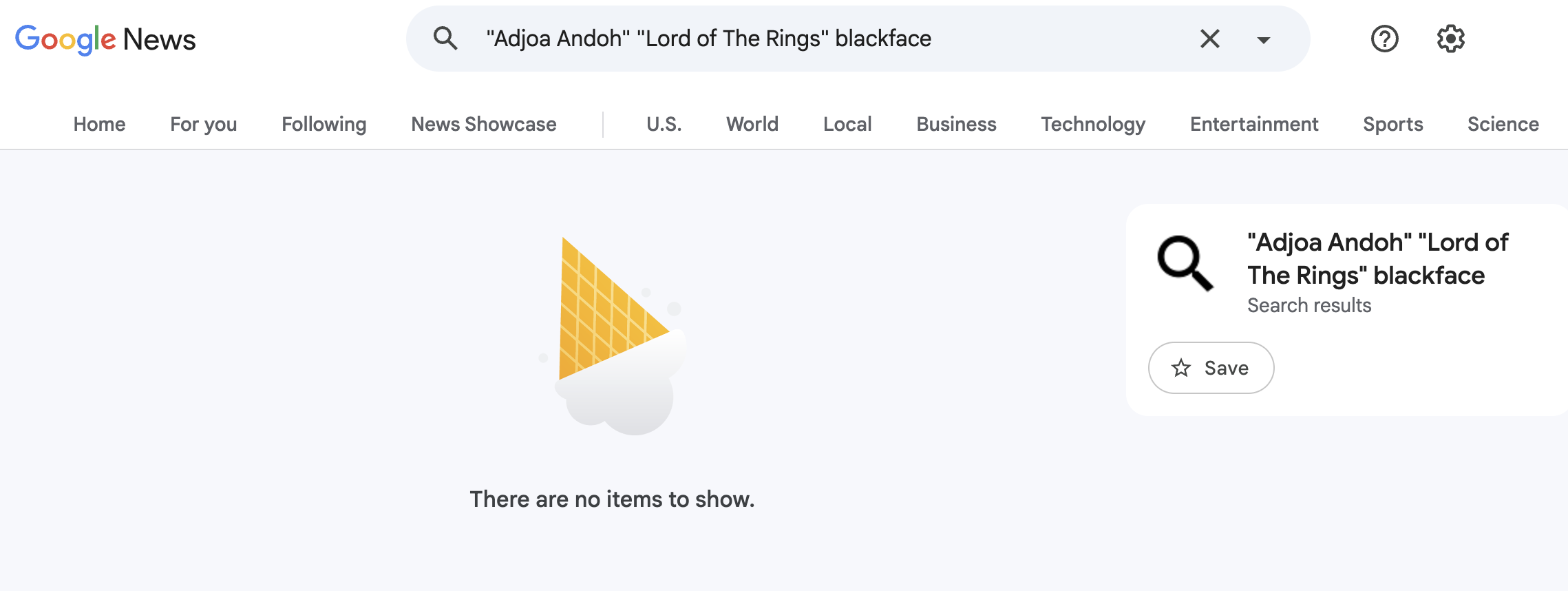This screenshot has width=1568, height=591.
Task: Open the Help question mark icon
Action: (x=1384, y=39)
